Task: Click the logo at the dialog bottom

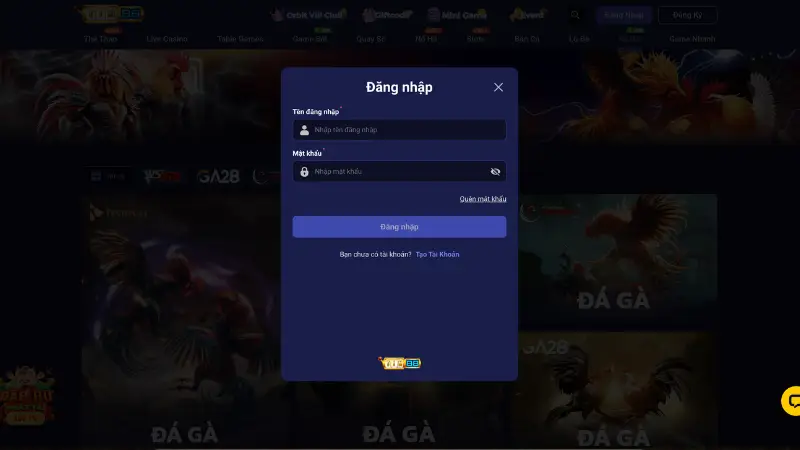Action: pos(399,363)
